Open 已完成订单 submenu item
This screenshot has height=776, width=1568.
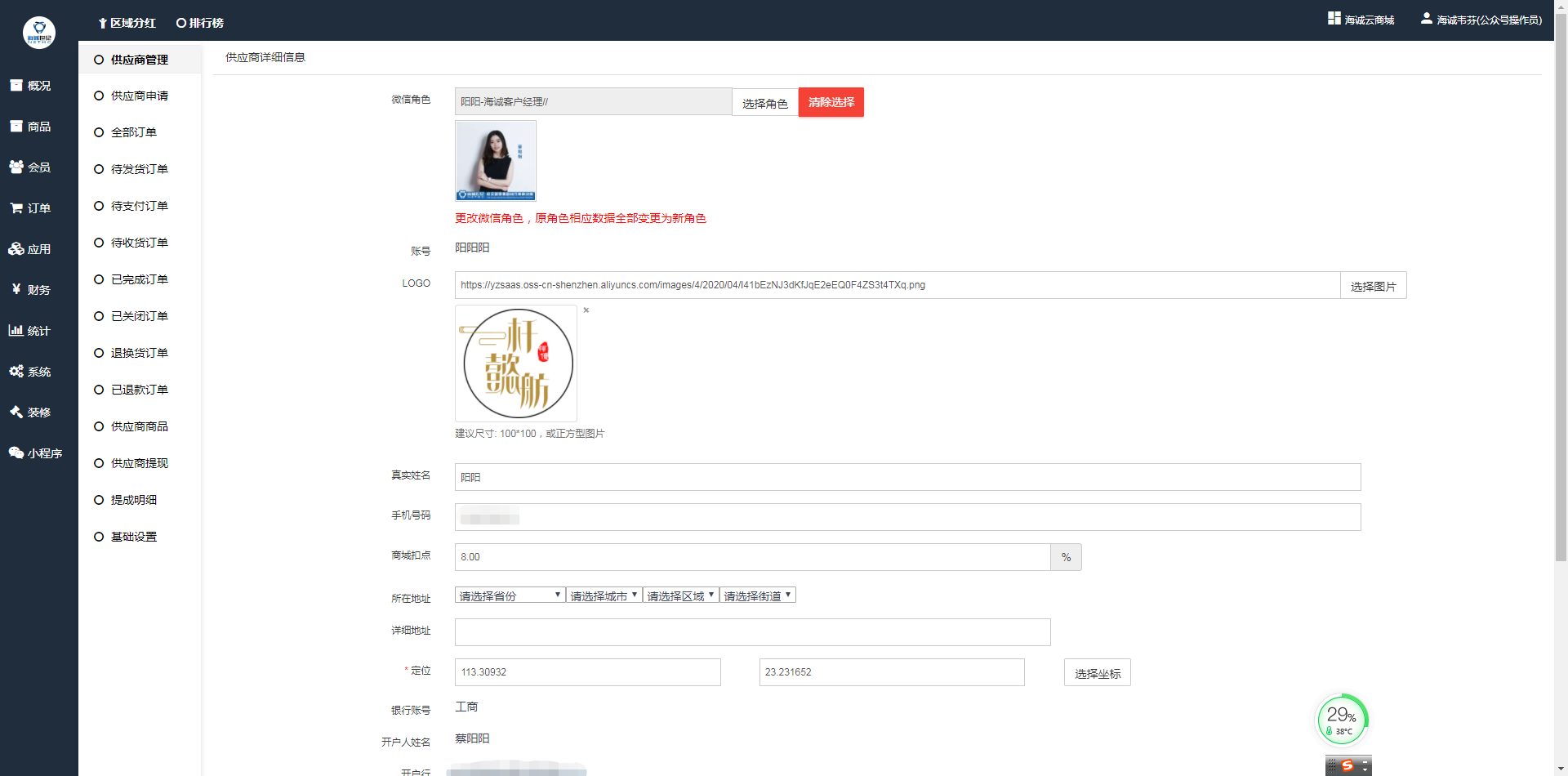tap(140, 279)
